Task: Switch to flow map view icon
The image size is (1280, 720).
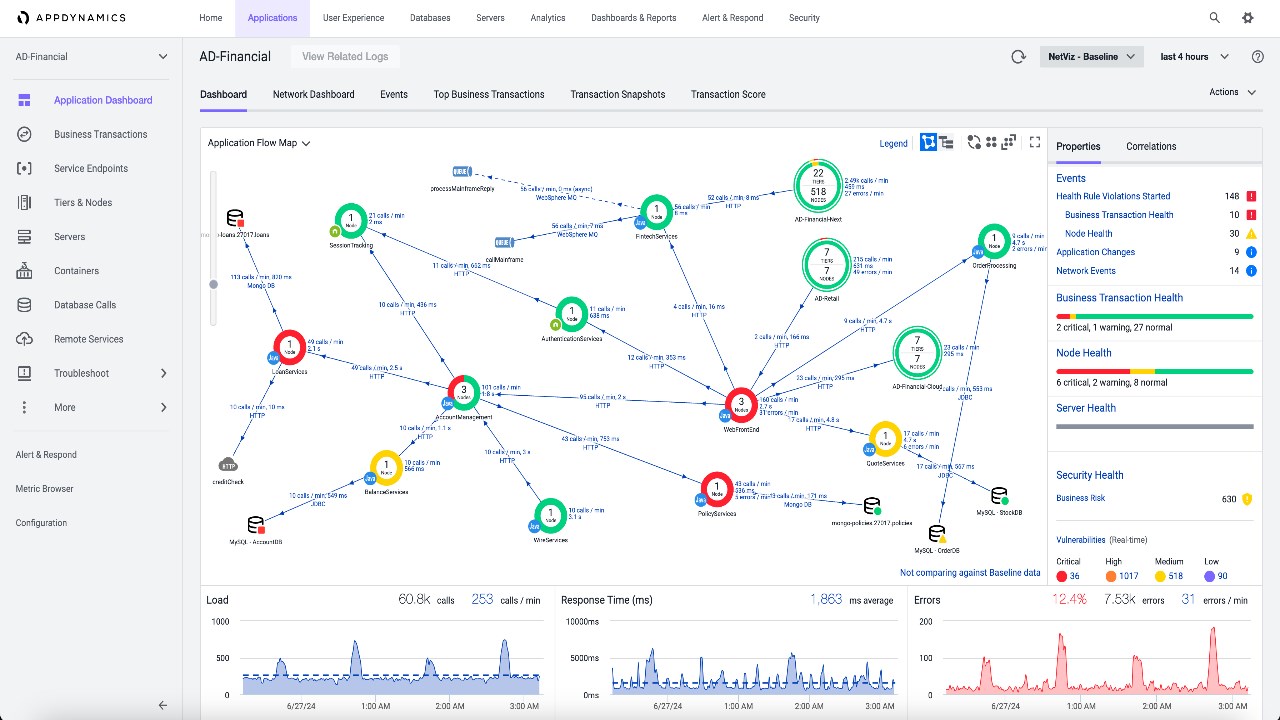Action: [x=927, y=143]
